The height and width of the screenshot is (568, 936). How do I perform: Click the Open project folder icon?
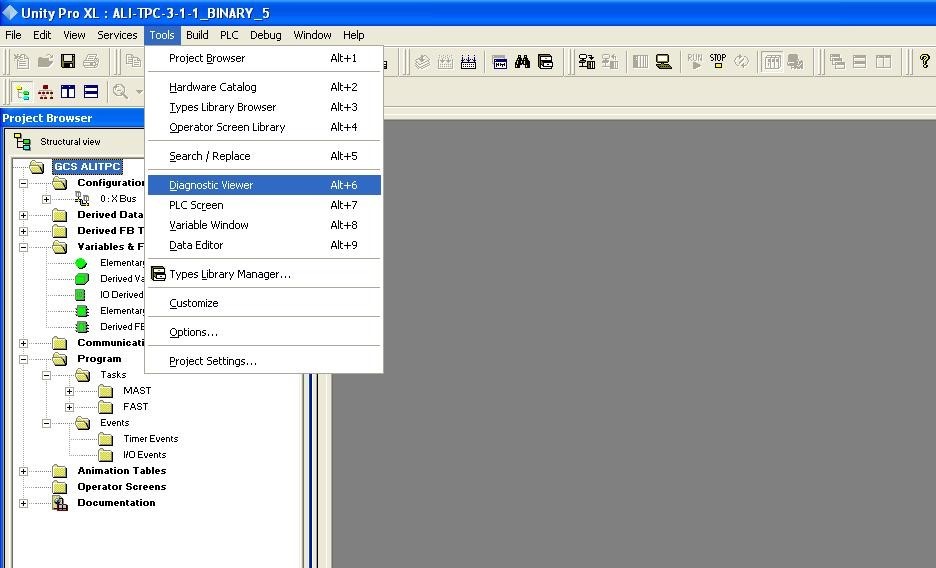tap(45, 61)
